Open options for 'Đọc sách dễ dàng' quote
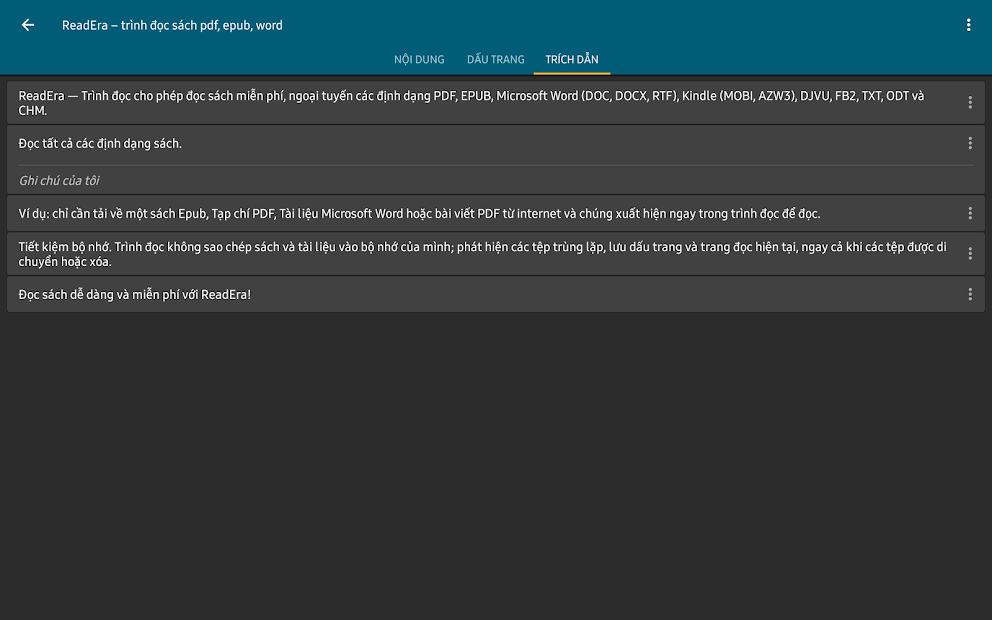Screen dimensions: 992x620 point(970,294)
